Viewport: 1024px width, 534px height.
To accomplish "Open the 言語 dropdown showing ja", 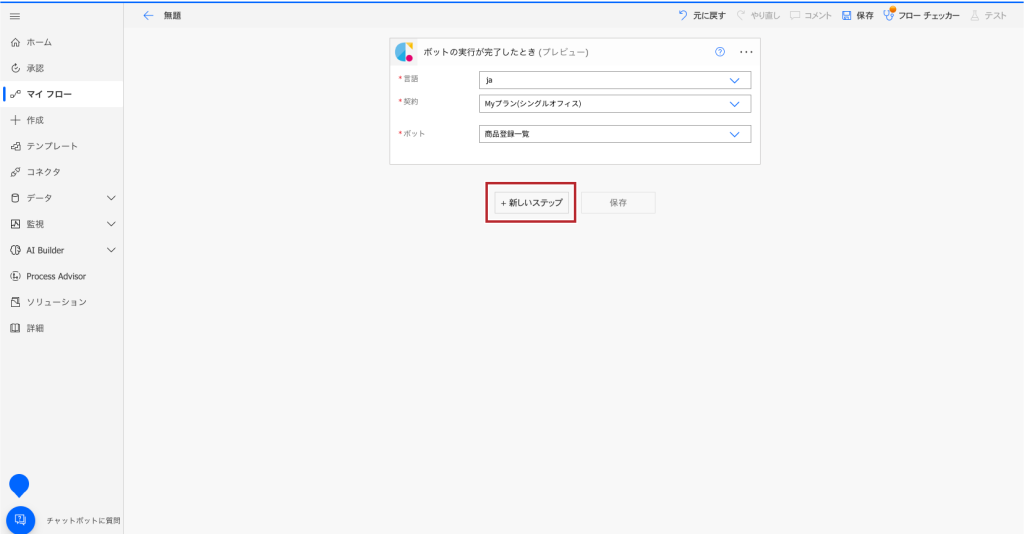I will tap(615, 80).
